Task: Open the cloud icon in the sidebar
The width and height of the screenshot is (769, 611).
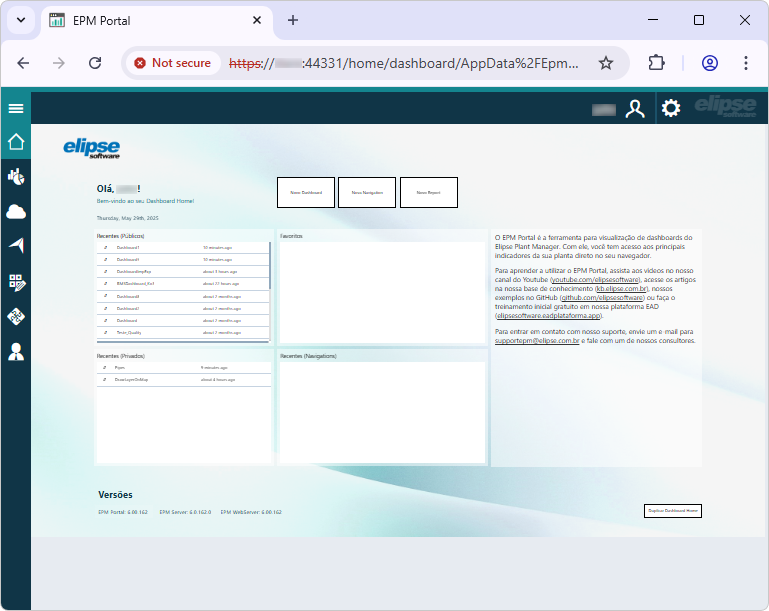Action: pyautogui.click(x=16, y=212)
